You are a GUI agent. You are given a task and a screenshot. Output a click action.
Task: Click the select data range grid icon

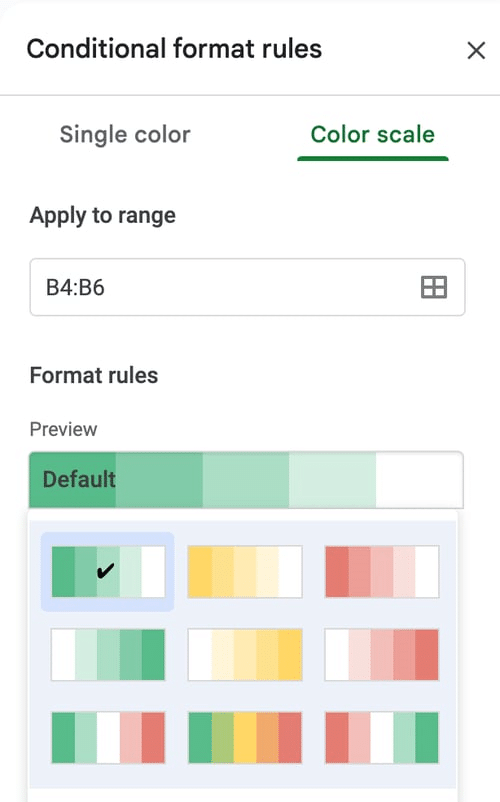click(434, 287)
